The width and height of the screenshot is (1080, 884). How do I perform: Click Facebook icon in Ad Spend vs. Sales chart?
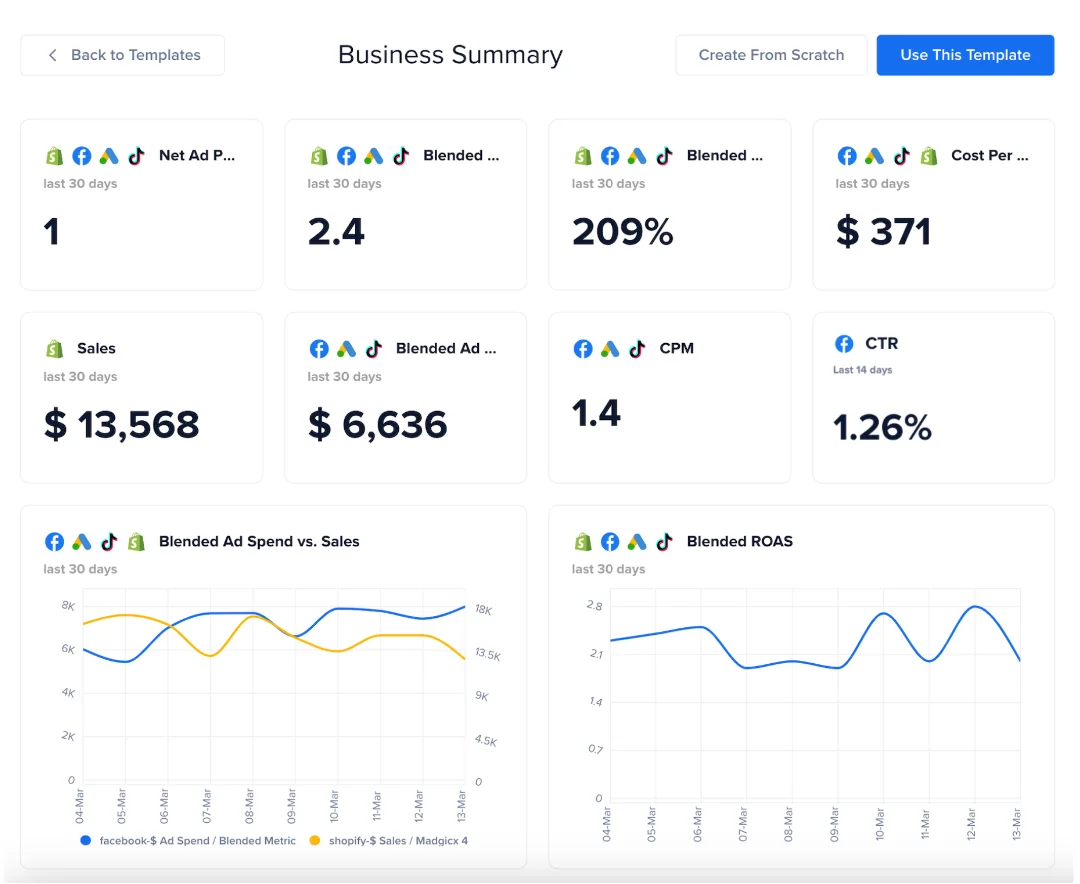pos(54,542)
